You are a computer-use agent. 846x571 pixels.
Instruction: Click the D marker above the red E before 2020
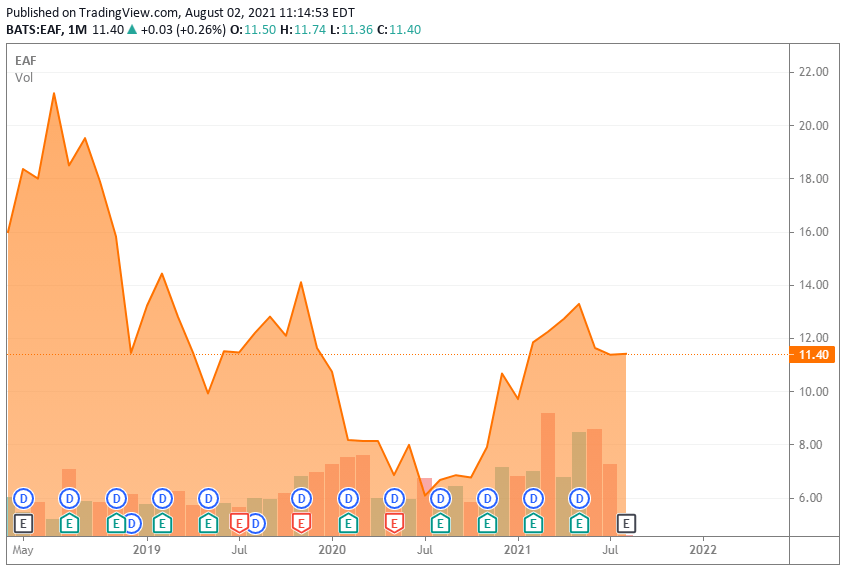coord(302,499)
